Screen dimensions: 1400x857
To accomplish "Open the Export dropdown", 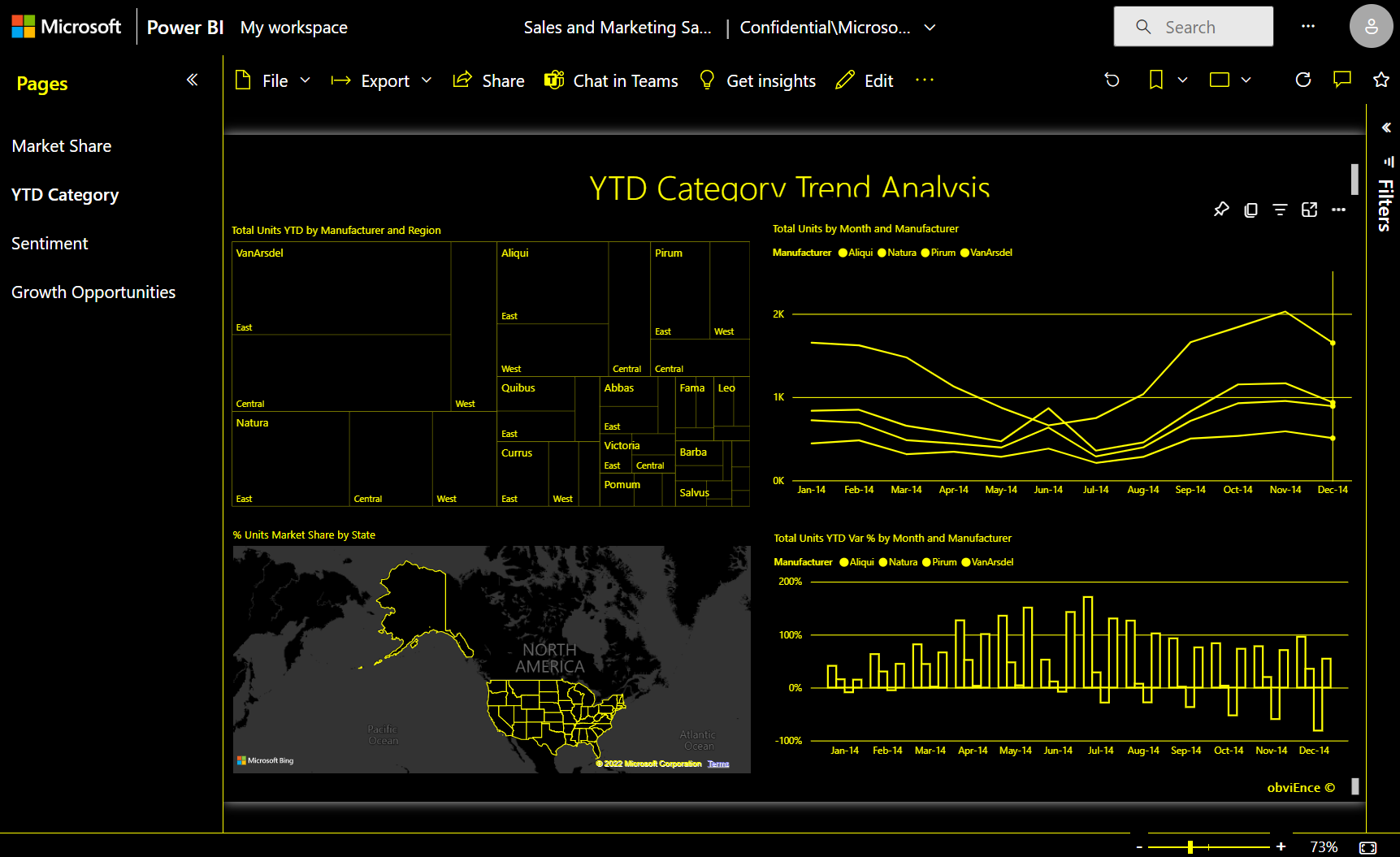I will (x=427, y=80).
